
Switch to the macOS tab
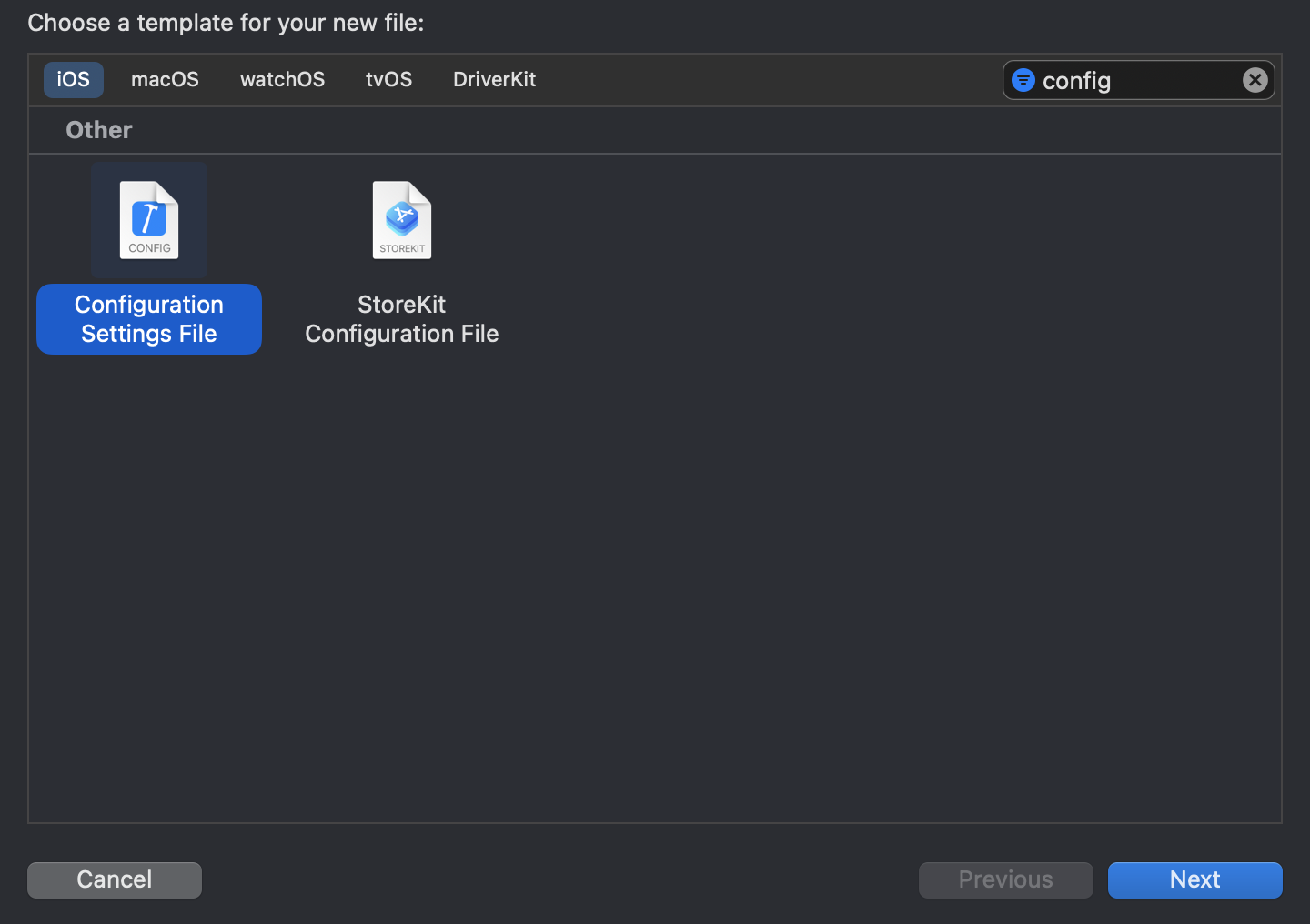coord(165,79)
